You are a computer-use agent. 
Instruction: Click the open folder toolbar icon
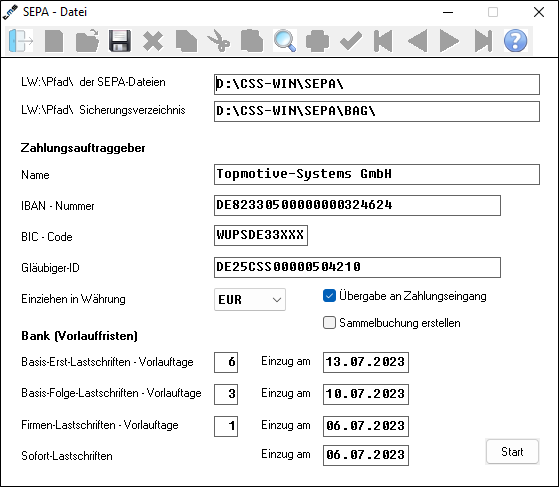click(x=87, y=41)
